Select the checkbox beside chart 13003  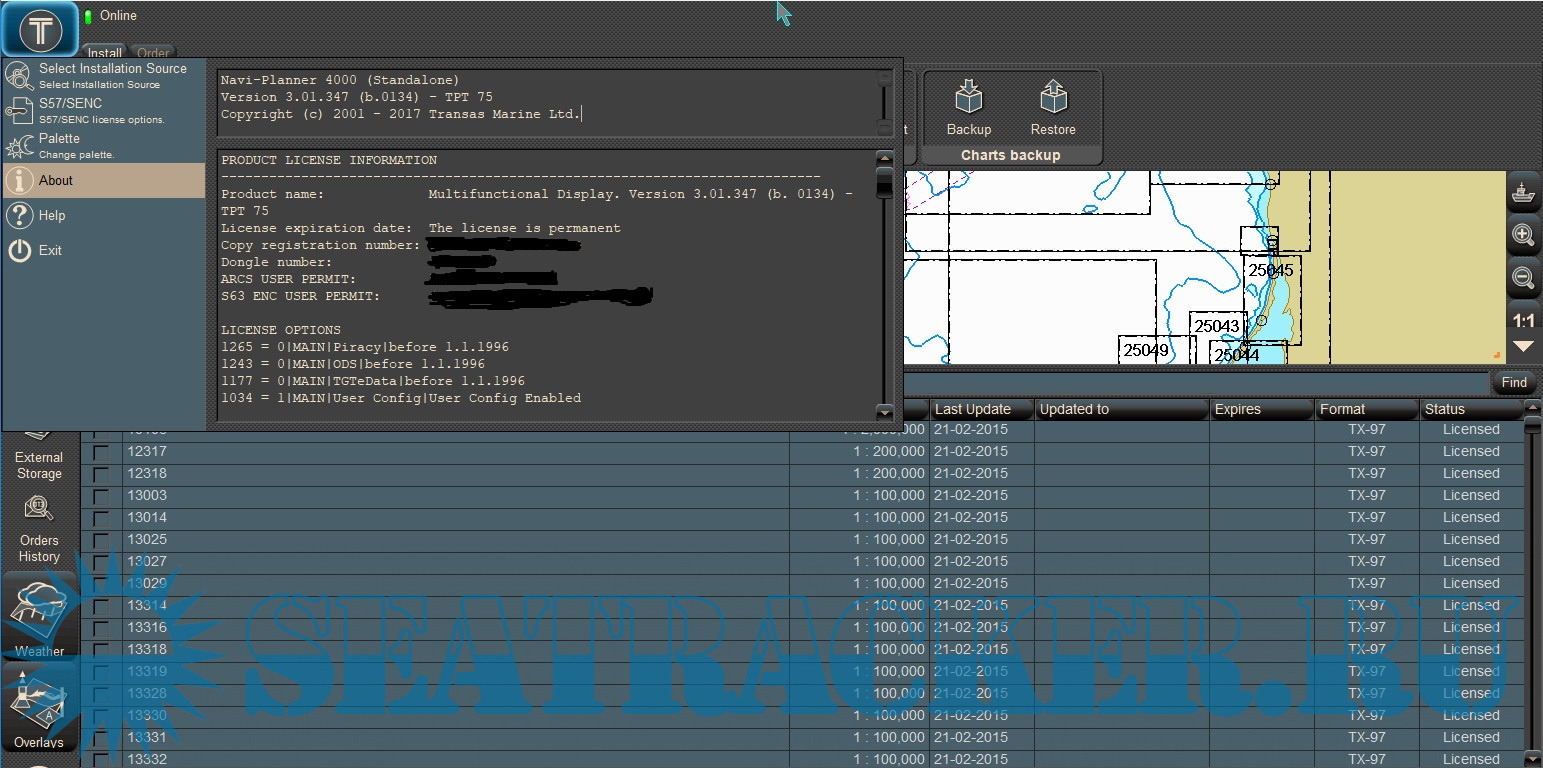101,496
